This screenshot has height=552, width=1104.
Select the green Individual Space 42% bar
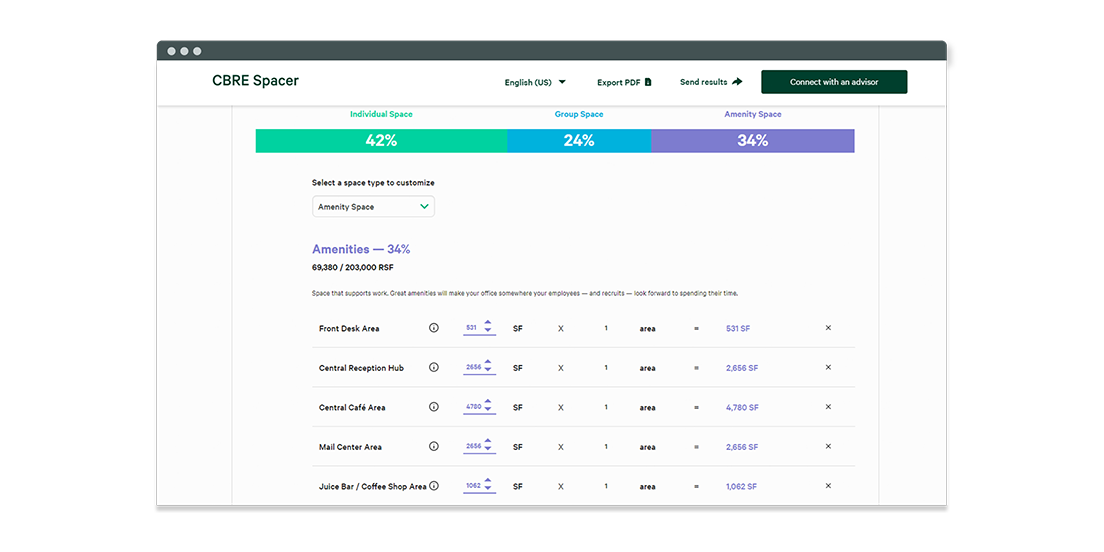[381, 141]
